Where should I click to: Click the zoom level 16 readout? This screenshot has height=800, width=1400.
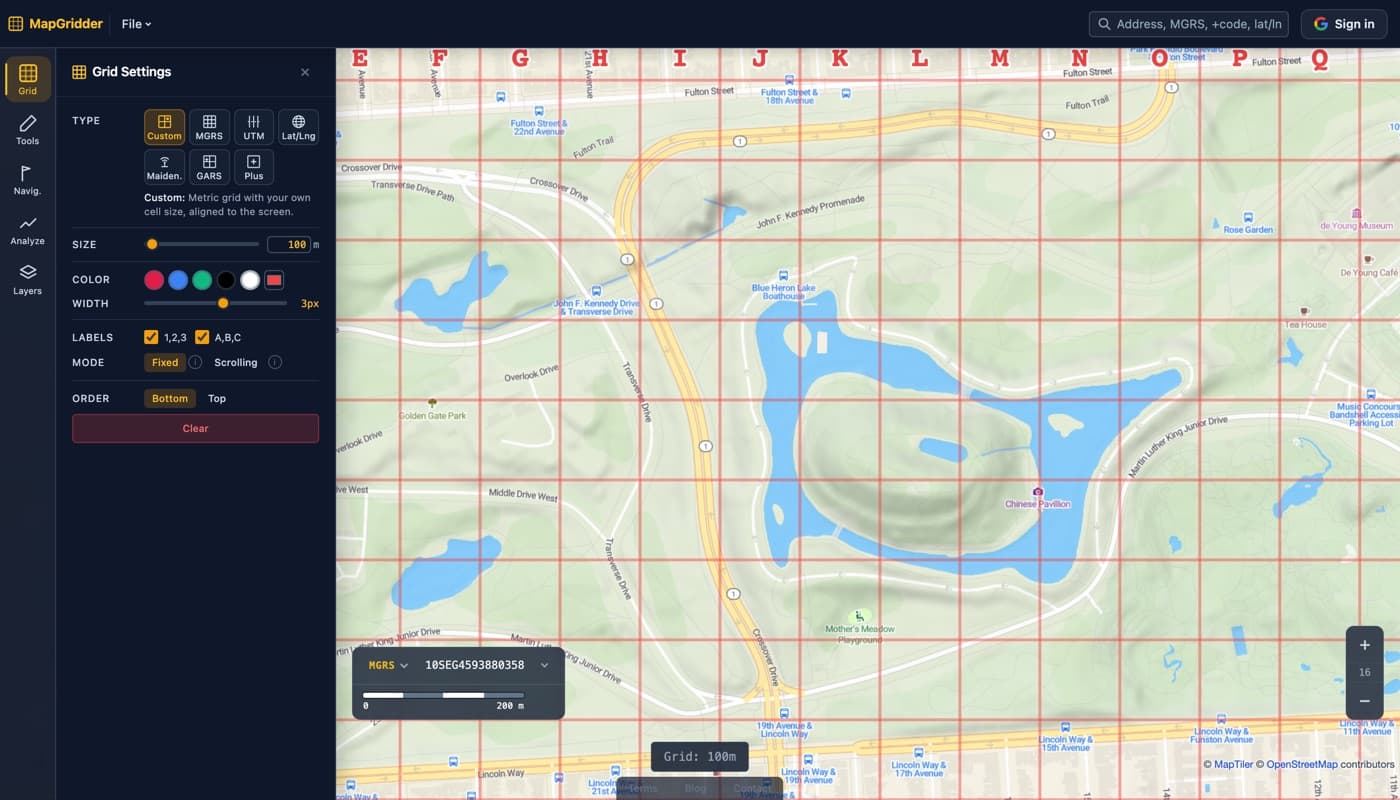coord(1365,673)
